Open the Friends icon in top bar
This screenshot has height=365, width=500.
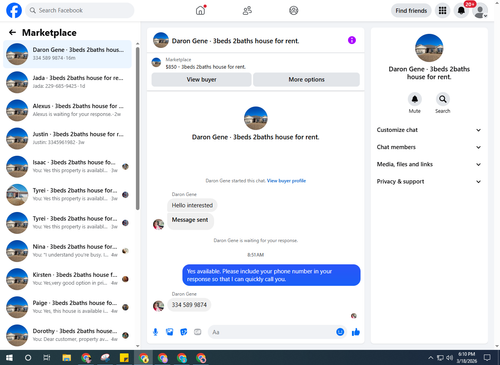click(x=247, y=10)
